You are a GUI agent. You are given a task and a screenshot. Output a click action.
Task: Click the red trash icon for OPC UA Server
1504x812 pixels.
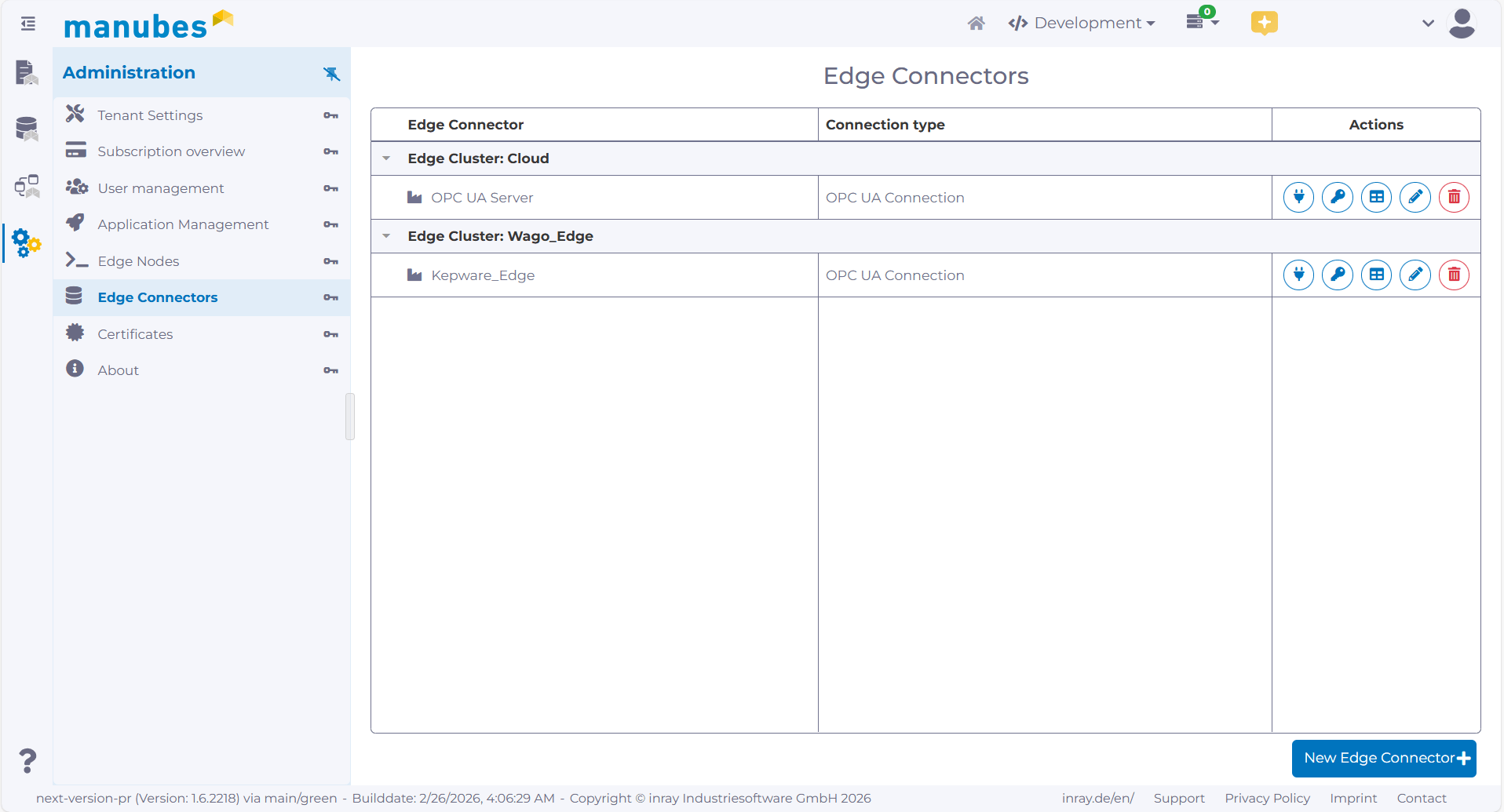tap(1455, 197)
